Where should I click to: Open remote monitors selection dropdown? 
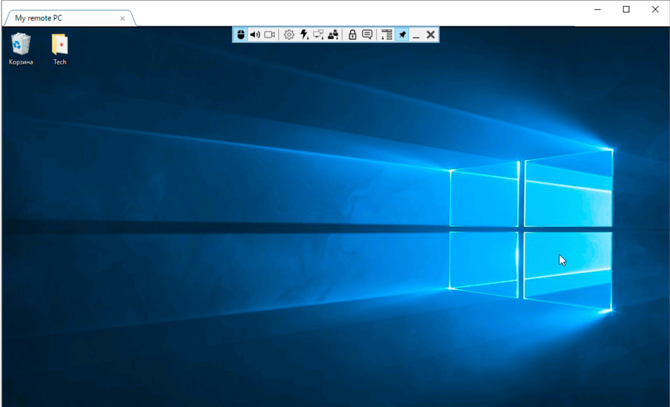coord(318,35)
